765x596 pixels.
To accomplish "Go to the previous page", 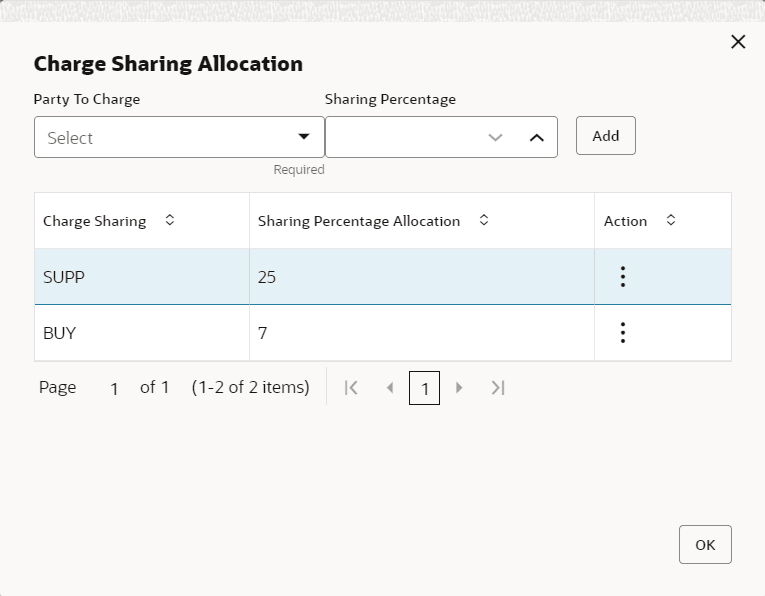I will [x=390, y=387].
